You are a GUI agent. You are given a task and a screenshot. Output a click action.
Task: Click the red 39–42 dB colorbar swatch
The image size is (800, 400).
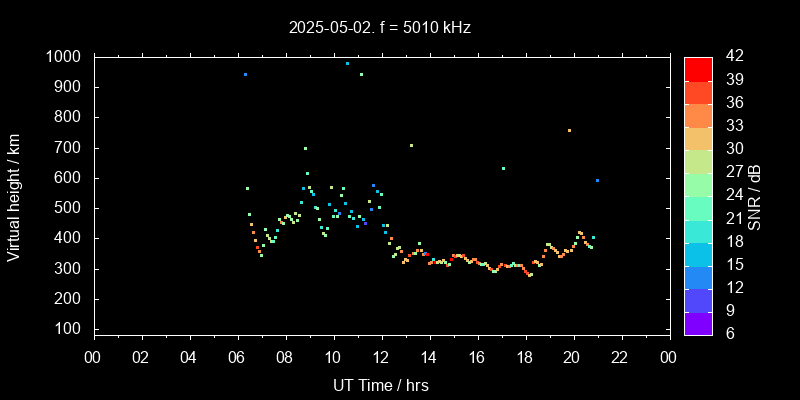pyautogui.click(x=698, y=68)
